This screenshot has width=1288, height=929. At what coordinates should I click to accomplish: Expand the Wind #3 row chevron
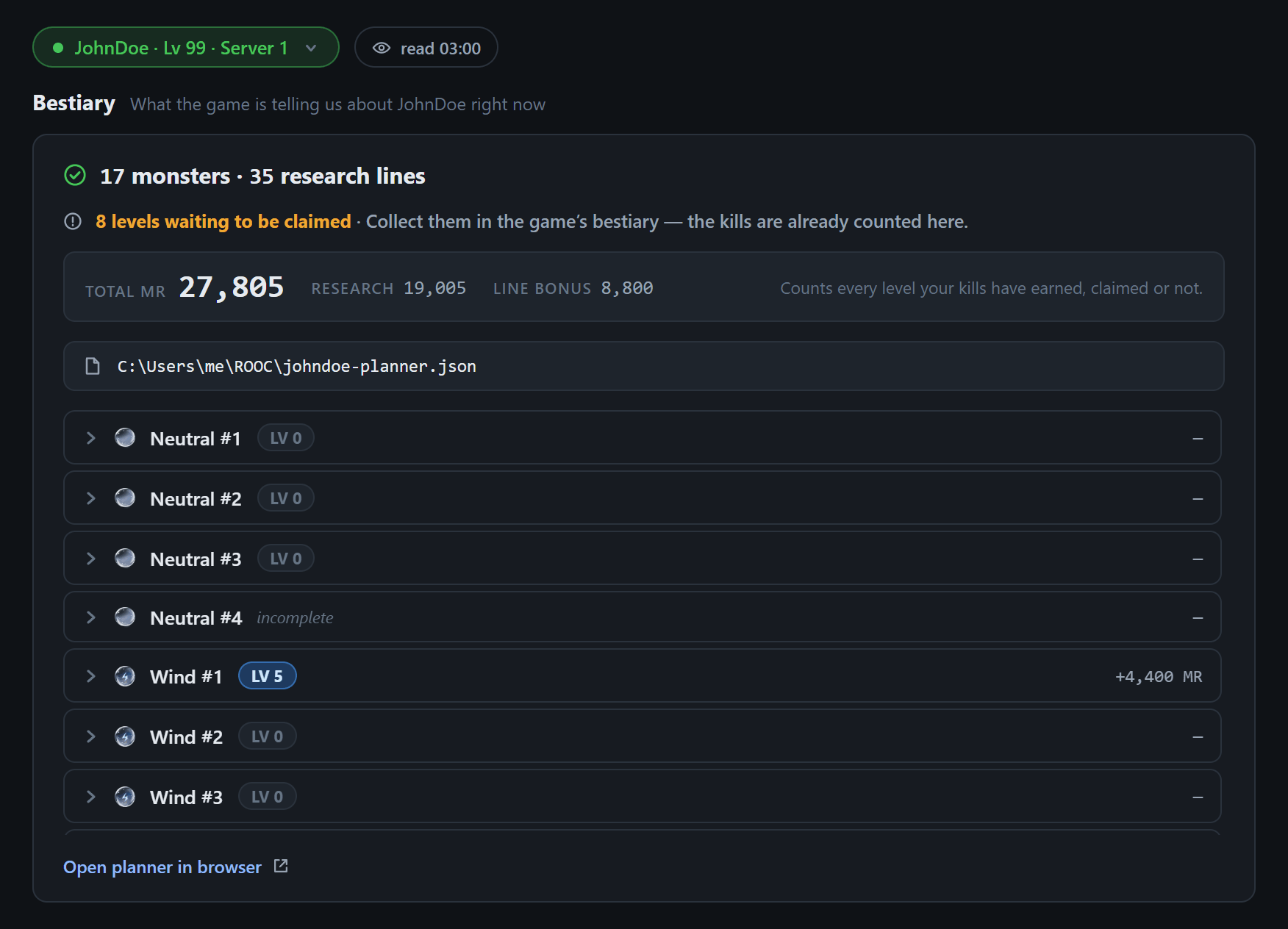pyautogui.click(x=91, y=797)
